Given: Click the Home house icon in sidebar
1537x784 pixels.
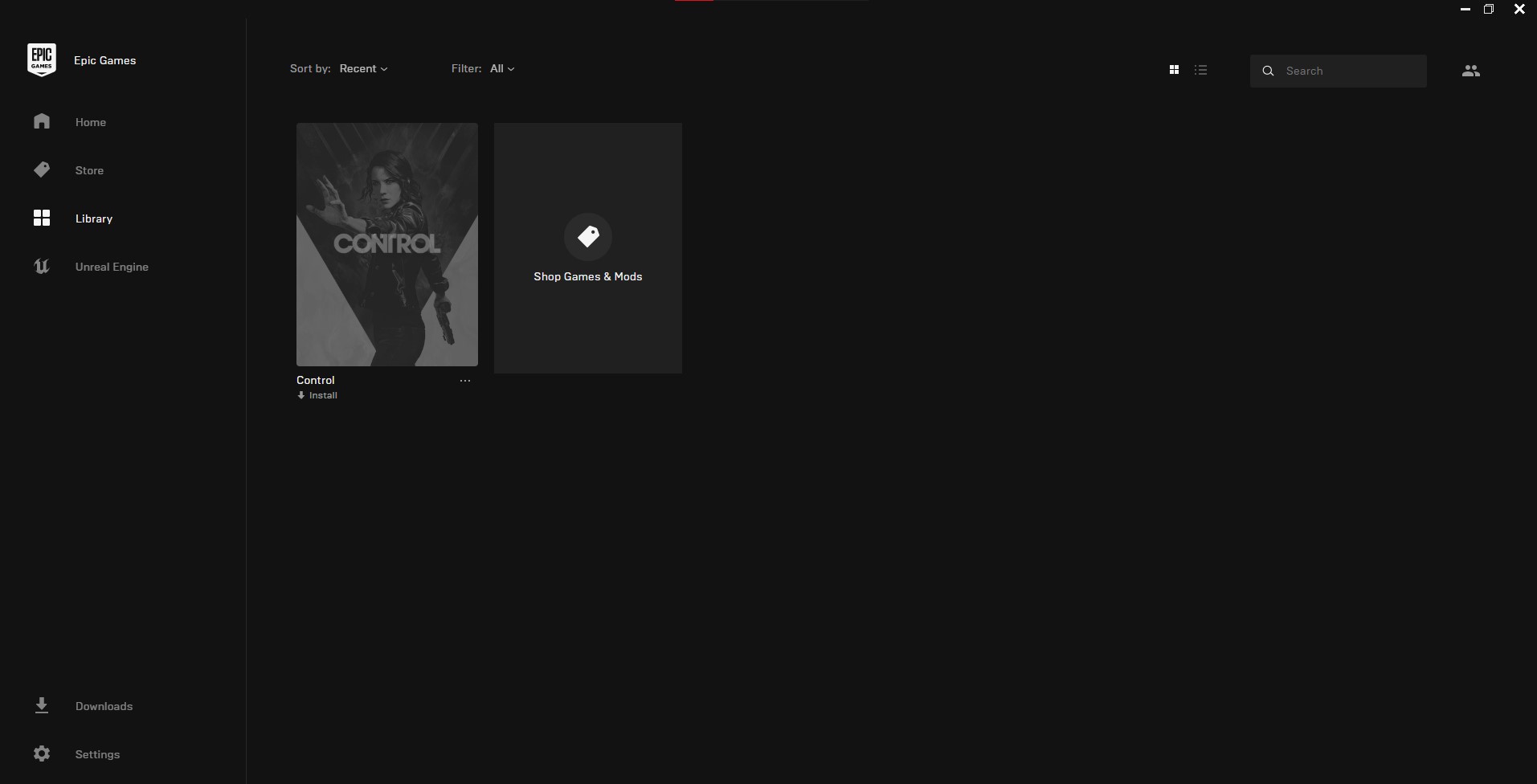Looking at the screenshot, I should 42,121.
